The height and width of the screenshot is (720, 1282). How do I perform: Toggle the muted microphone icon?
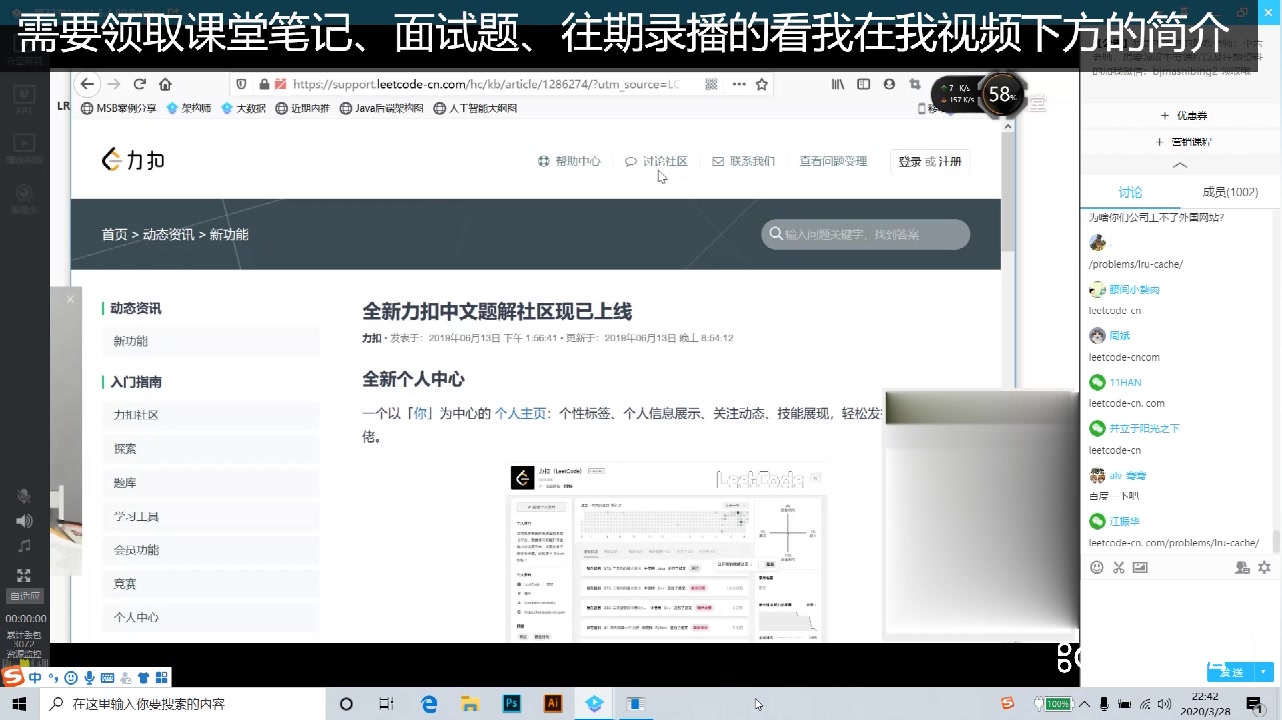24,497
